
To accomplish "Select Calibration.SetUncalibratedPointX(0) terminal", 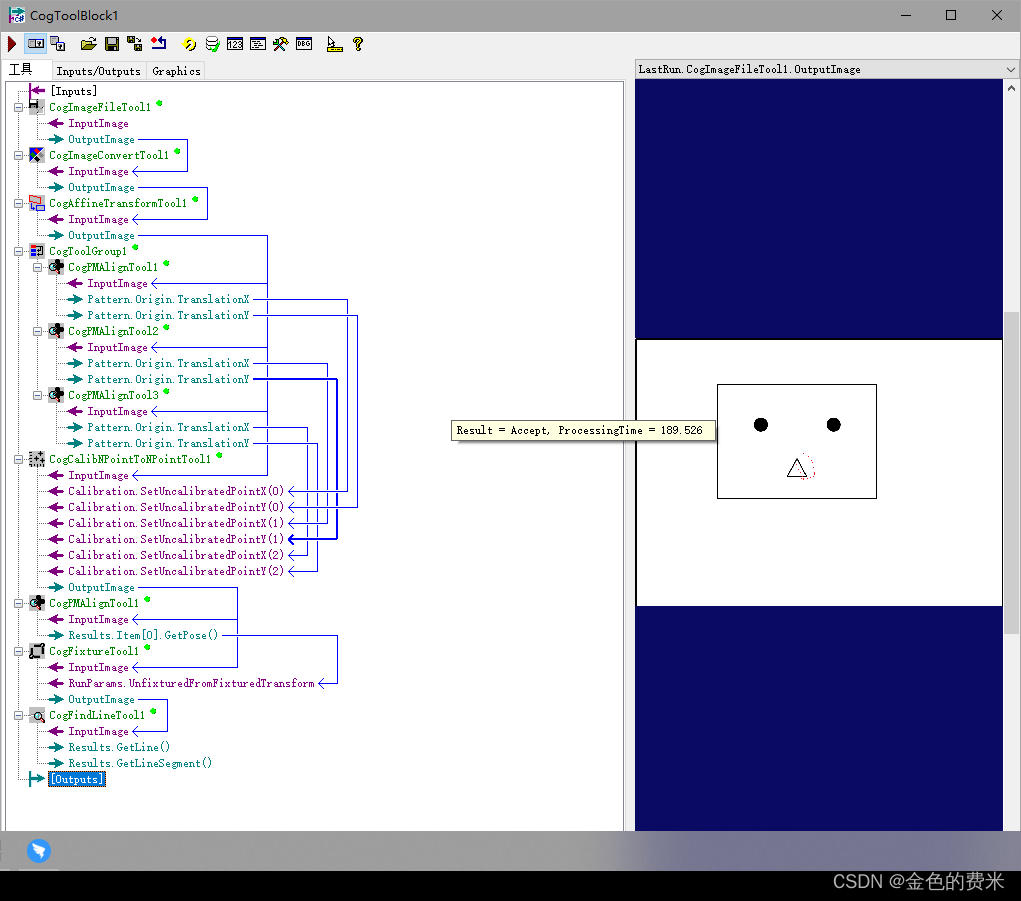I will coord(176,491).
